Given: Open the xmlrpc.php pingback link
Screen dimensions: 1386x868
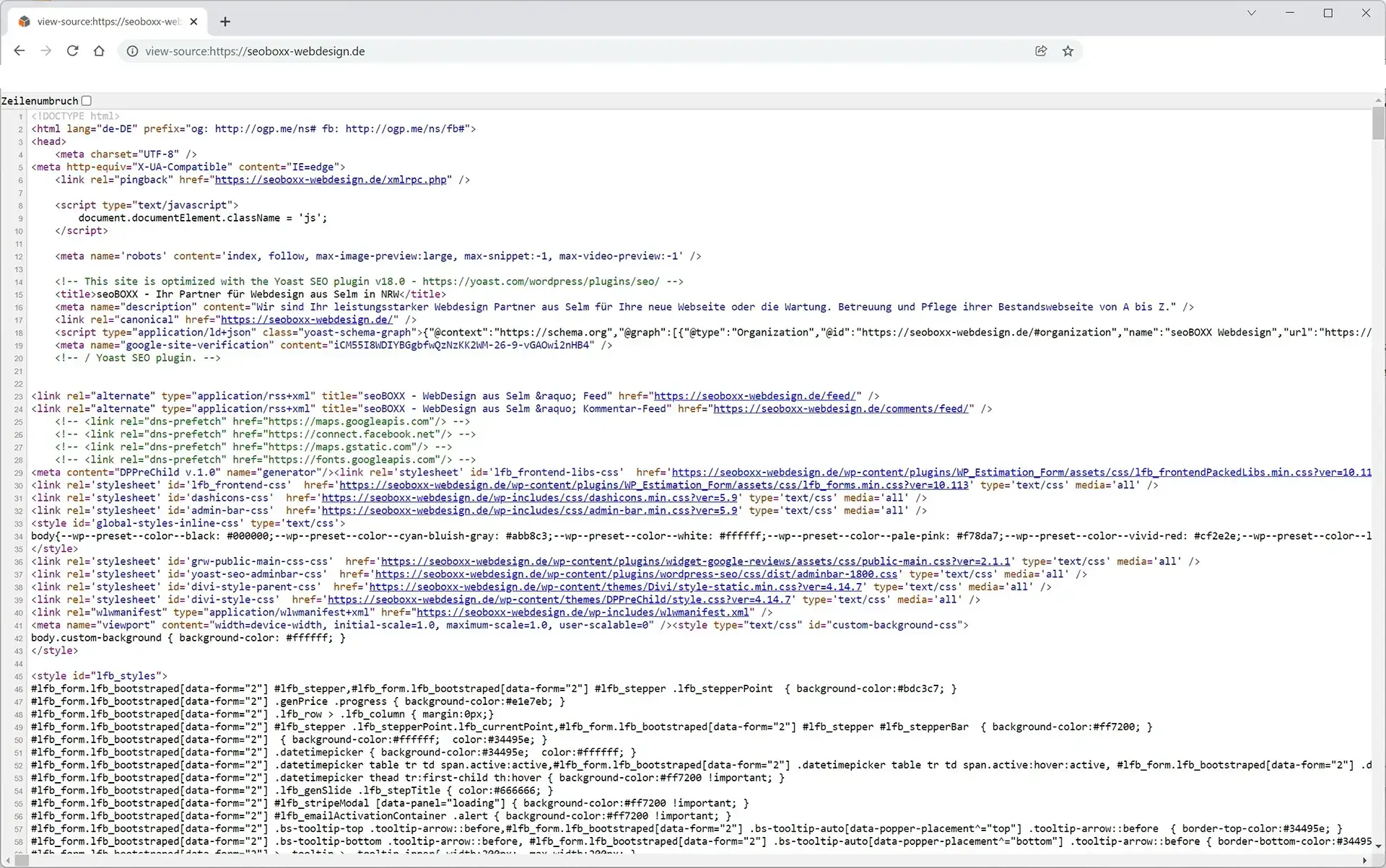Looking at the screenshot, I should [x=331, y=180].
